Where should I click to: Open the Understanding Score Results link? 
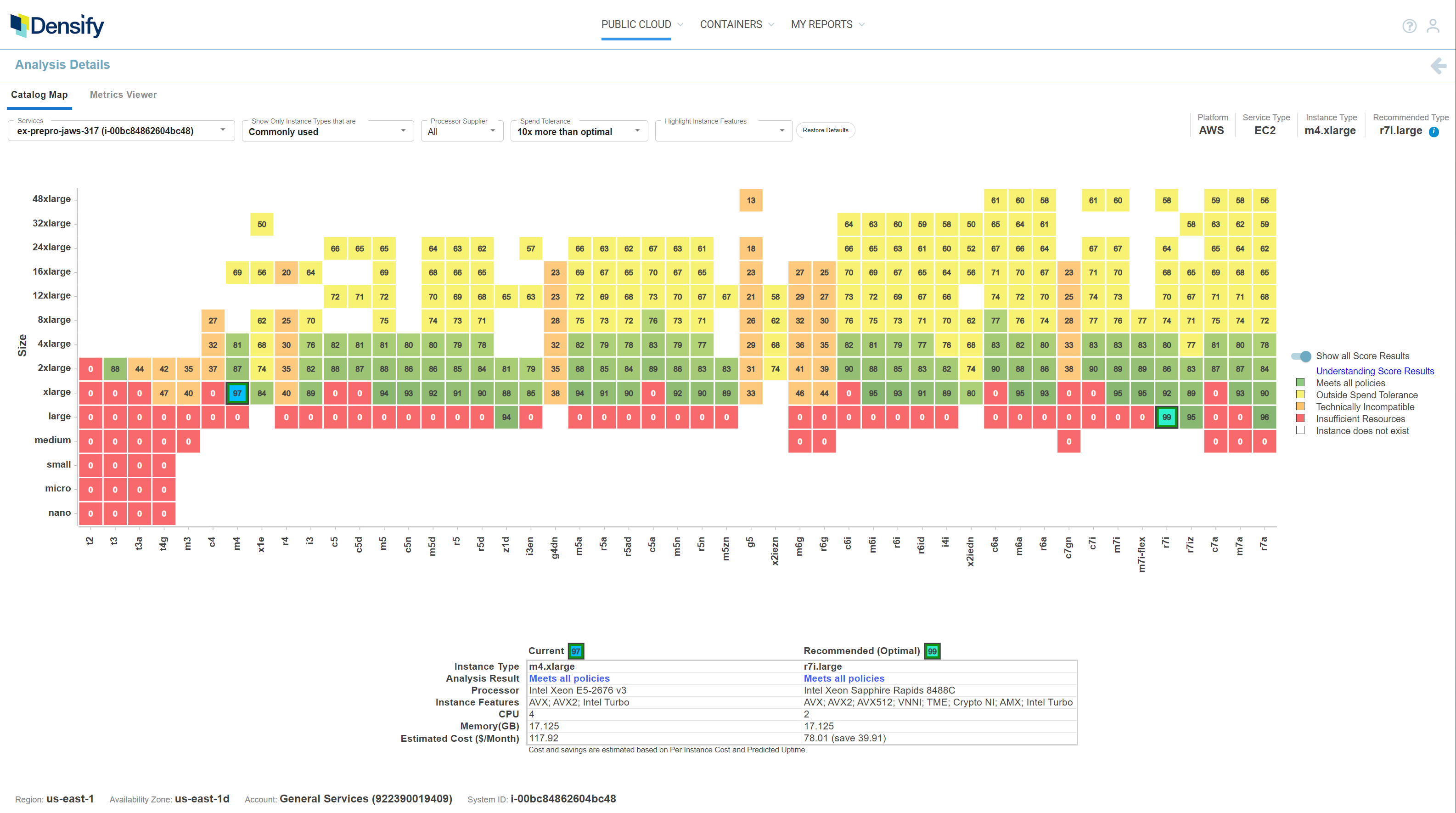pyautogui.click(x=1375, y=371)
